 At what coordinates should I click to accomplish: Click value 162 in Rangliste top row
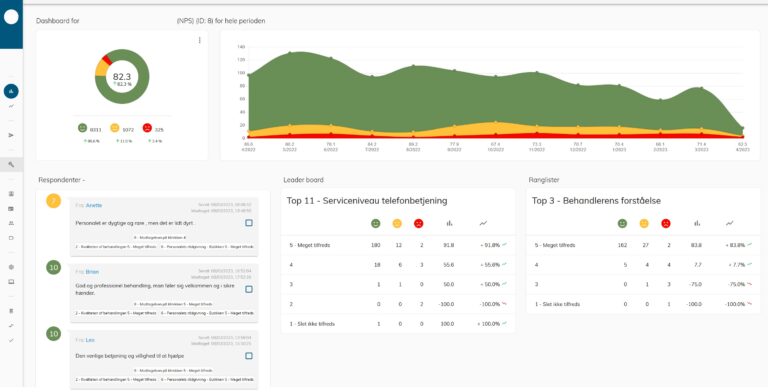click(x=622, y=245)
